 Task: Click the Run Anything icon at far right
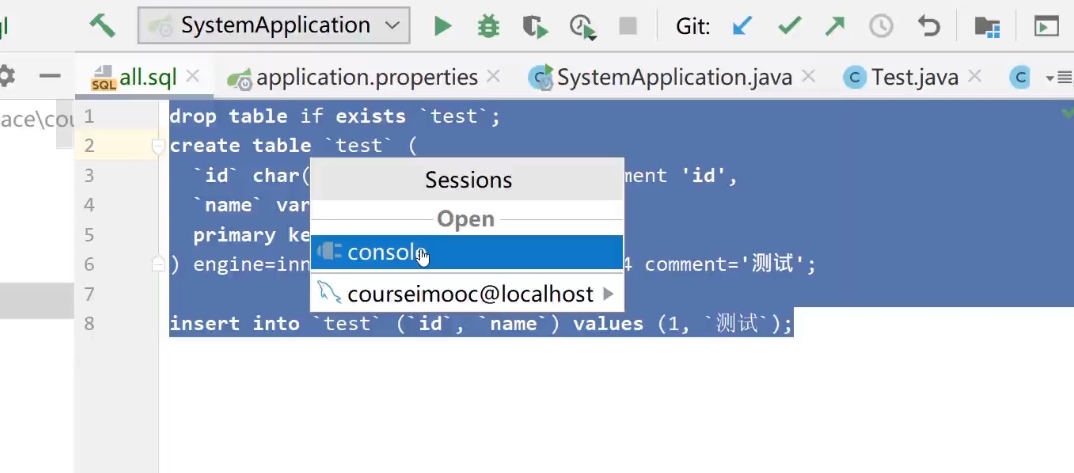(1047, 27)
